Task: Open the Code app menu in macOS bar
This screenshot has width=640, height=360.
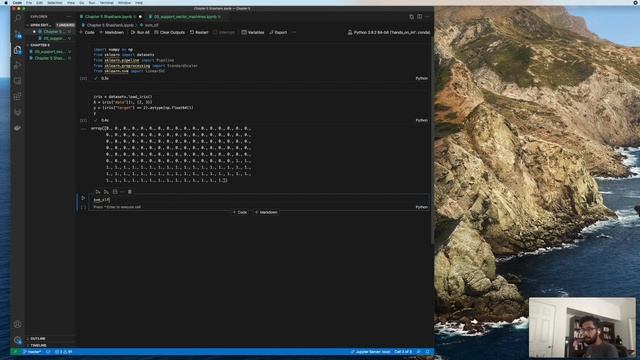Action: [17, 2]
